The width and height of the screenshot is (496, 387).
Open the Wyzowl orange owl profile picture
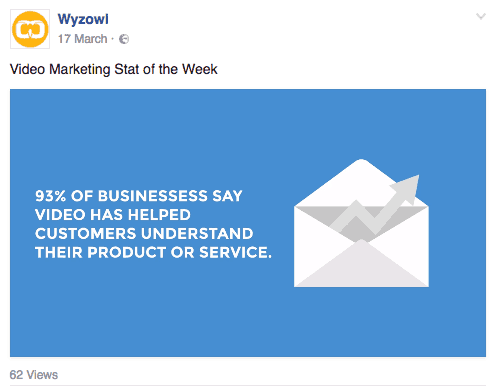tap(30, 29)
